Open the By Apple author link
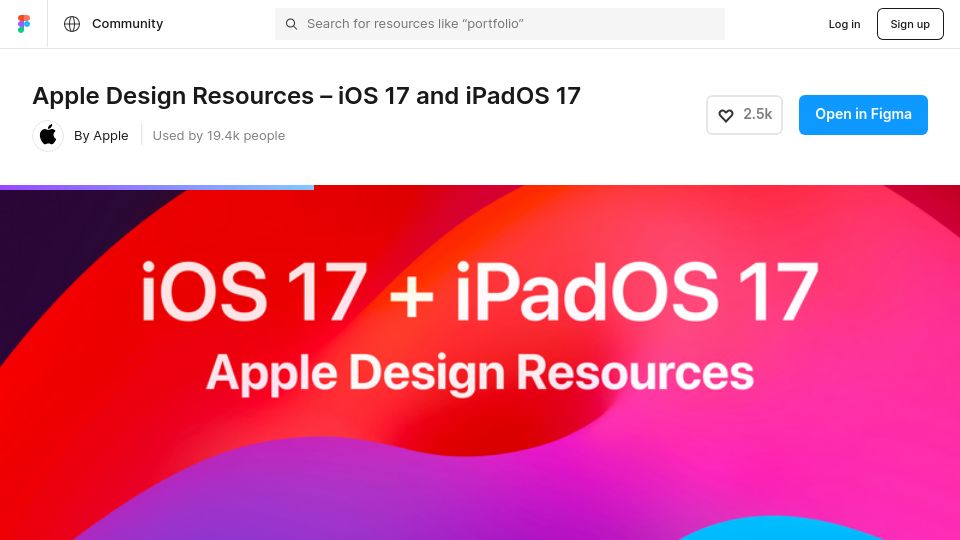The height and width of the screenshot is (540, 960). [101, 136]
